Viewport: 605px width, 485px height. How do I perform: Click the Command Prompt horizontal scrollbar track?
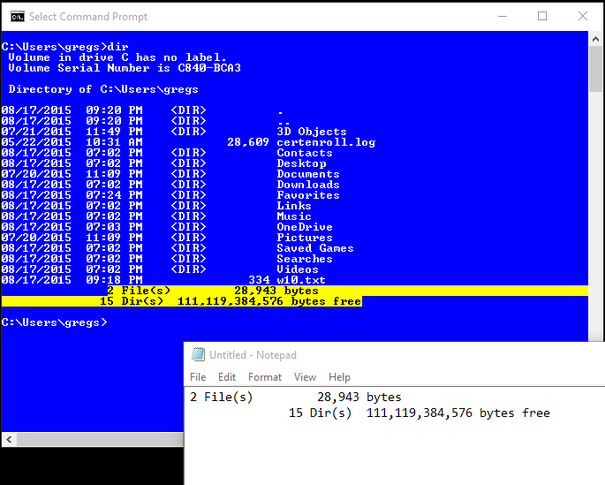tap(100, 439)
